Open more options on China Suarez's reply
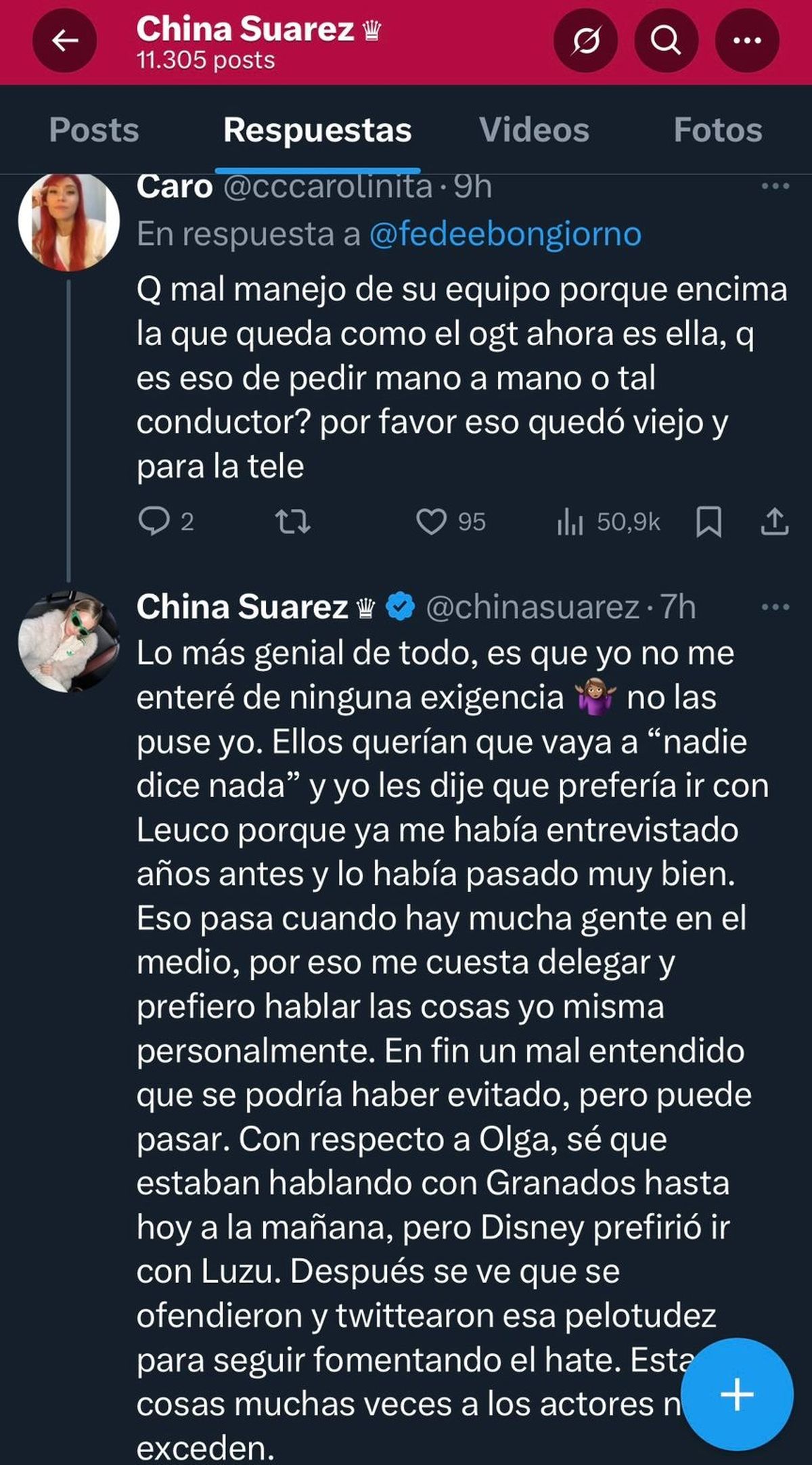 [775, 607]
